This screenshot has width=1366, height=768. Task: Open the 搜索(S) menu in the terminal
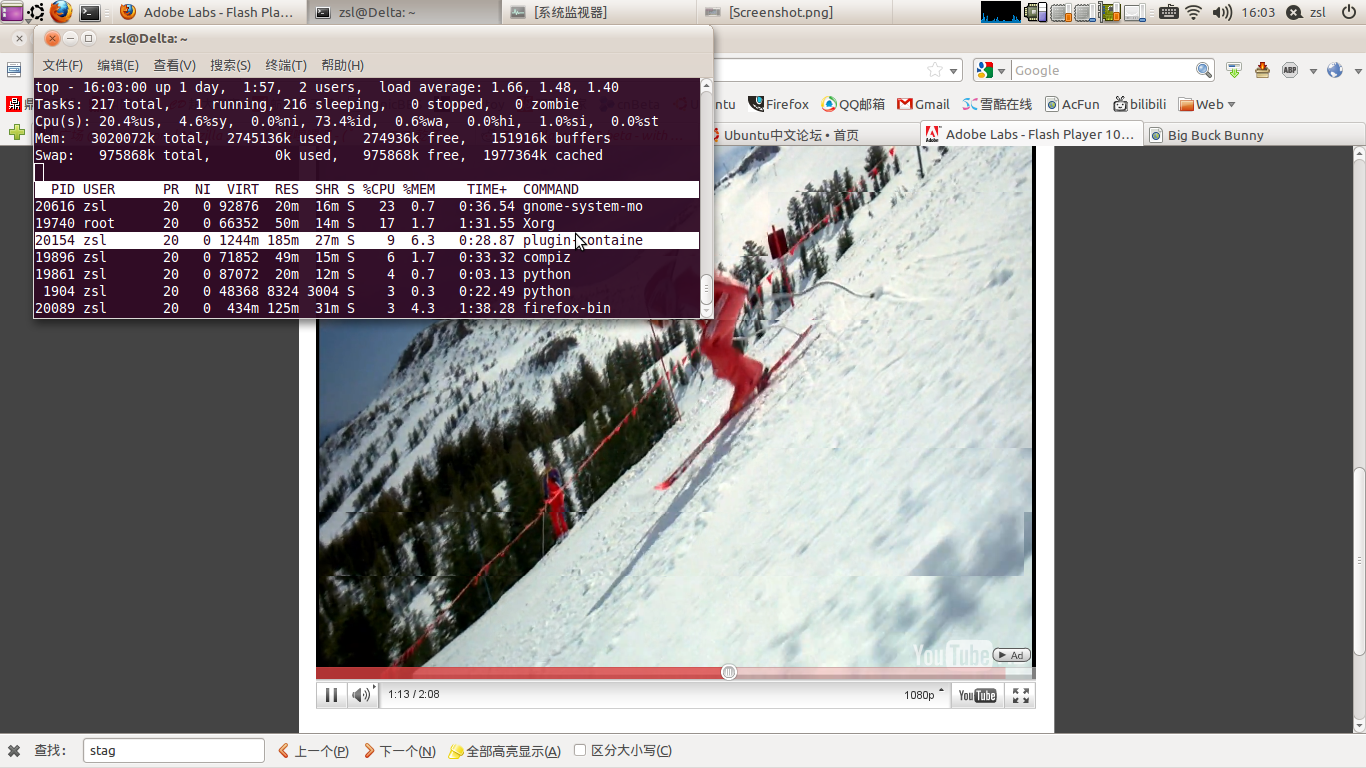[230, 65]
